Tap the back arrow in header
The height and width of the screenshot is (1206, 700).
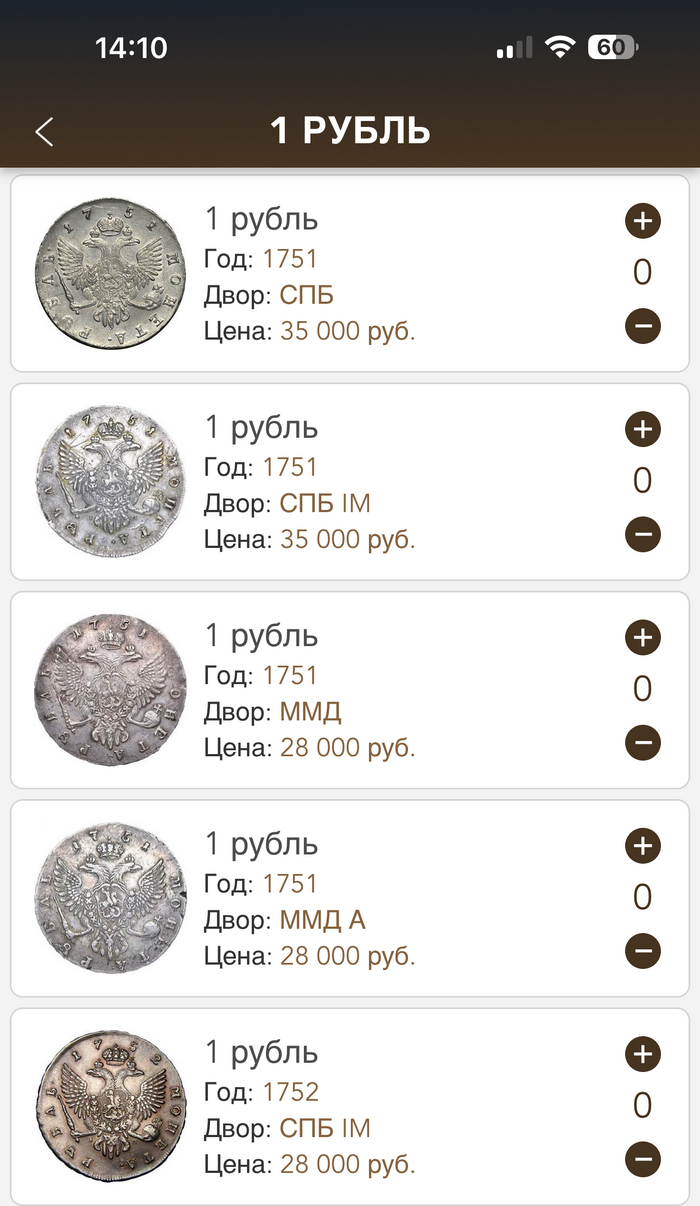tap(44, 132)
